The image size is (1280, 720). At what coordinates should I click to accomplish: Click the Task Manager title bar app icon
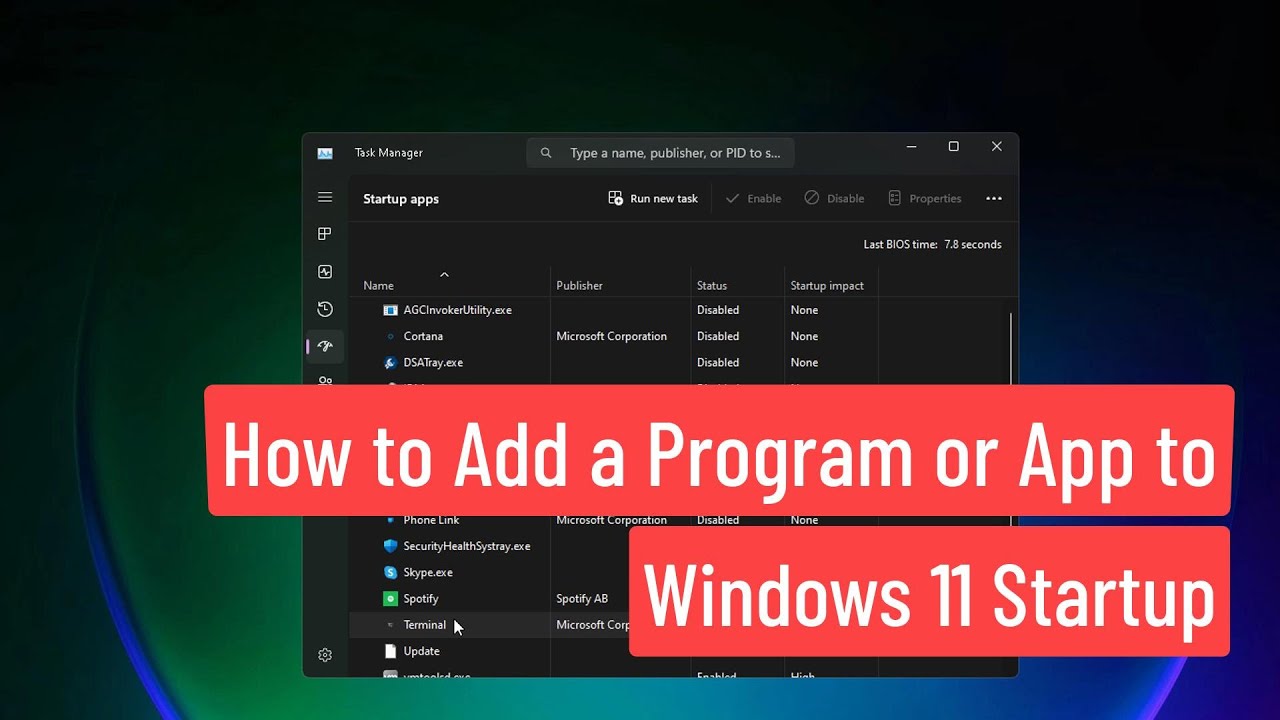point(325,153)
